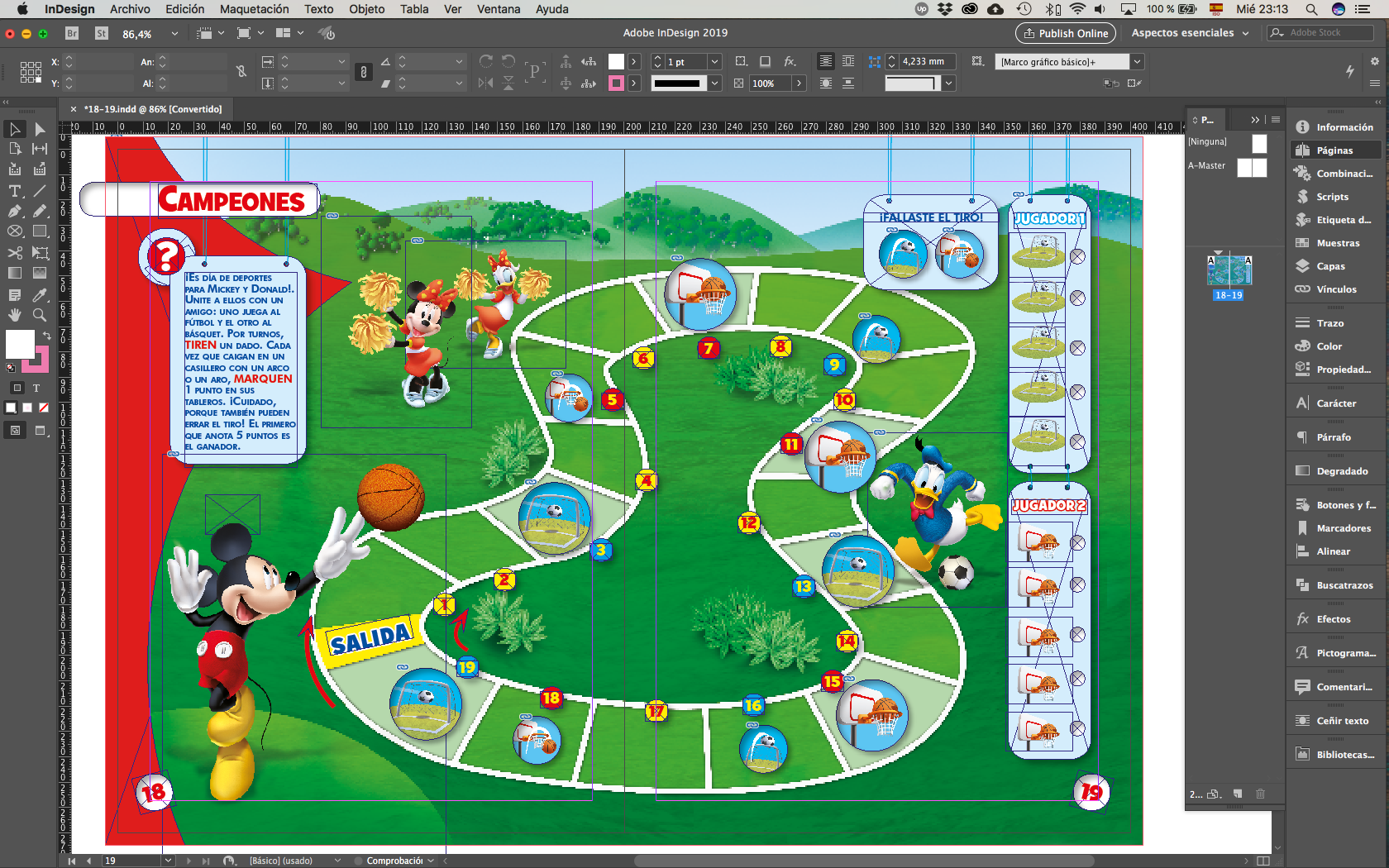Toggle Normal view mode button
Screen dimensions: 1389x868
[16, 430]
